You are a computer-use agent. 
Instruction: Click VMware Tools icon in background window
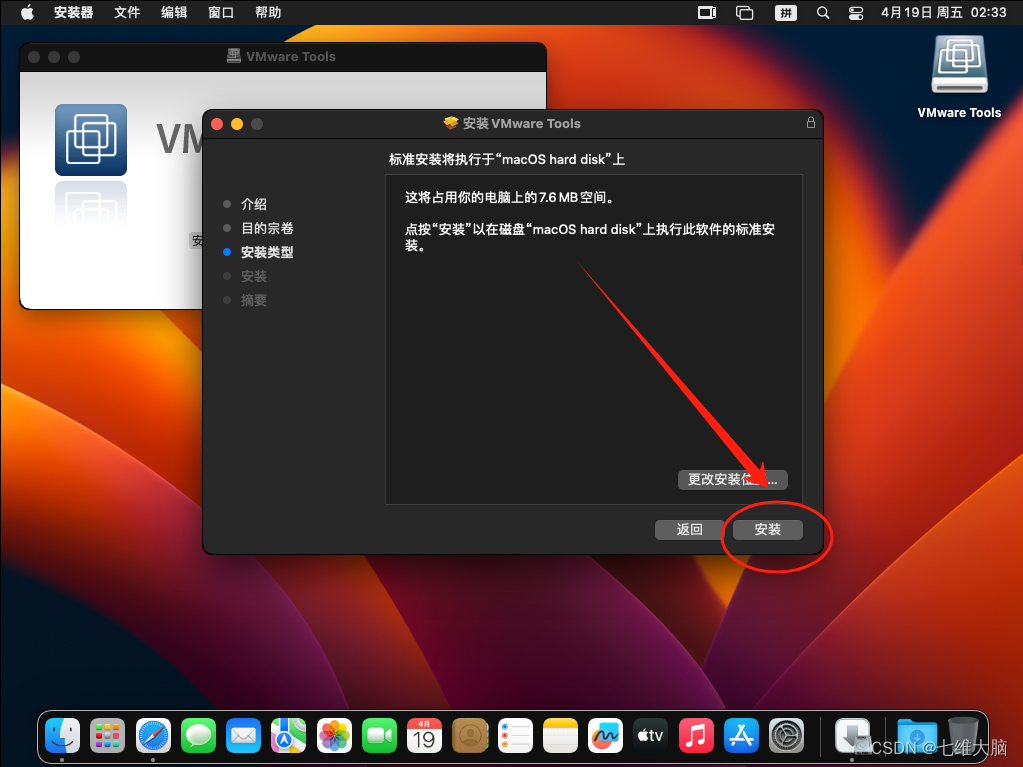pos(91,140)
